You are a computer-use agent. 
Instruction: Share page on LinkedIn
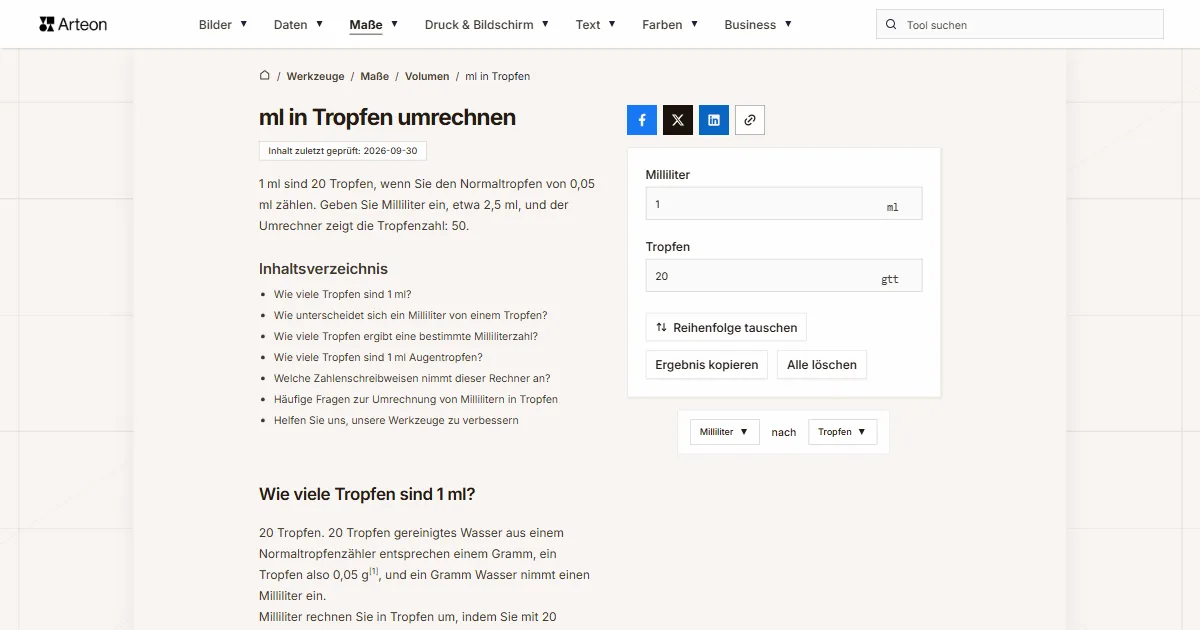[714, 120]
